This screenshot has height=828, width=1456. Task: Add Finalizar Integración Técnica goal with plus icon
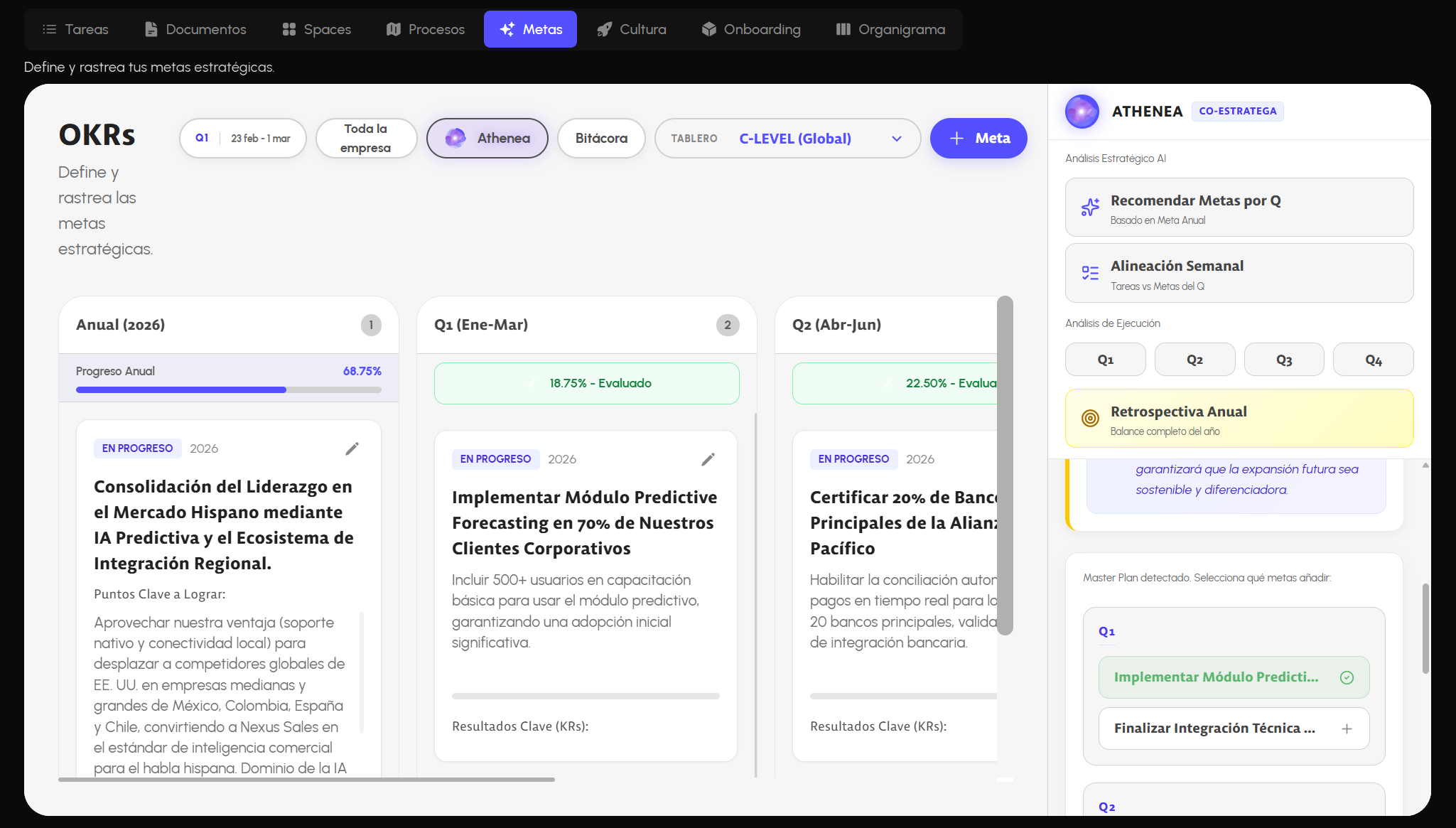coord(1346,728)
